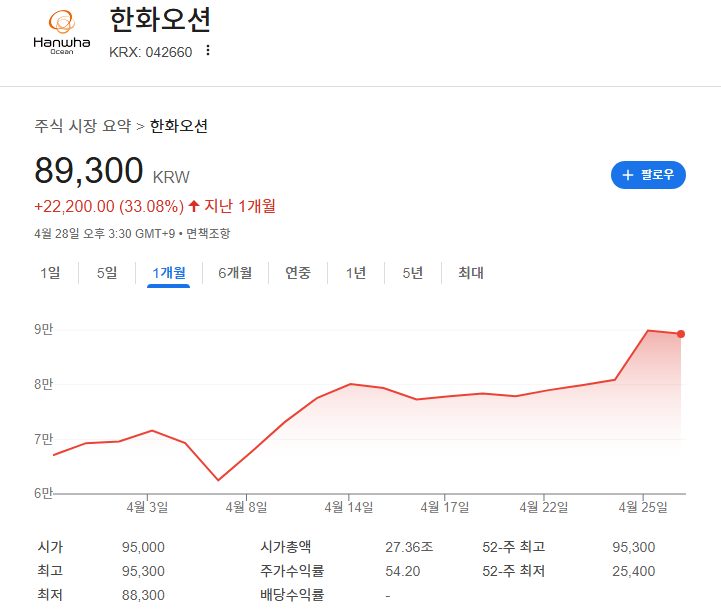Open the three-dot menu beside KRX: 042660
Image resolution: width=721 pixels, height=614 pixels.
point(208,50)
